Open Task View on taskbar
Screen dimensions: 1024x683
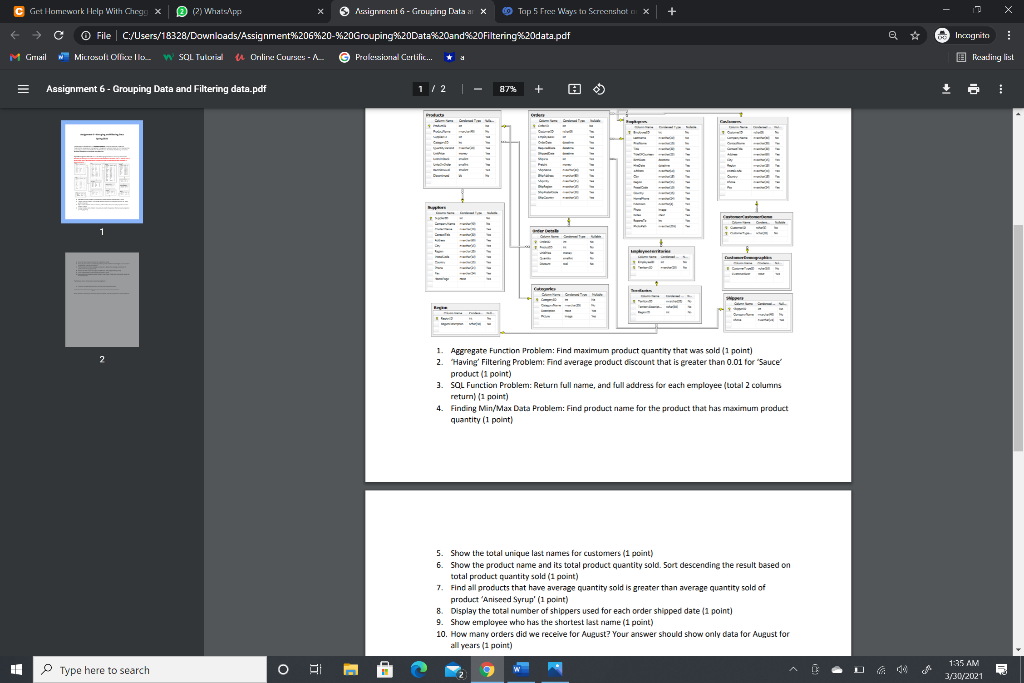click(x=315, y=669)
